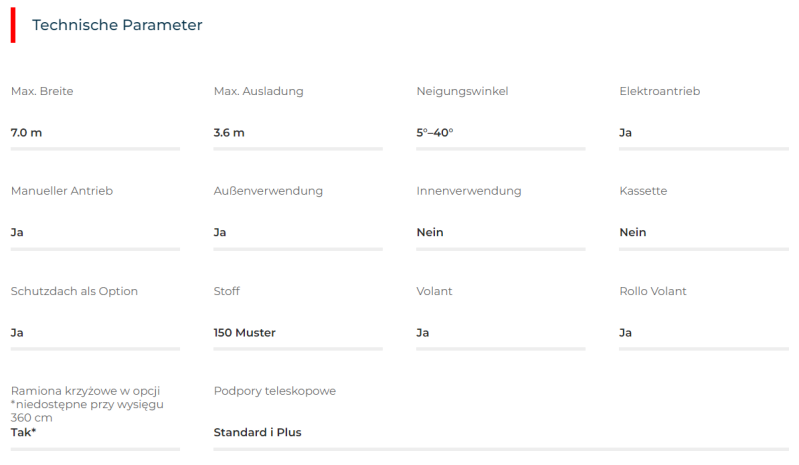Select the Max. Breite label

coord(42,91)
